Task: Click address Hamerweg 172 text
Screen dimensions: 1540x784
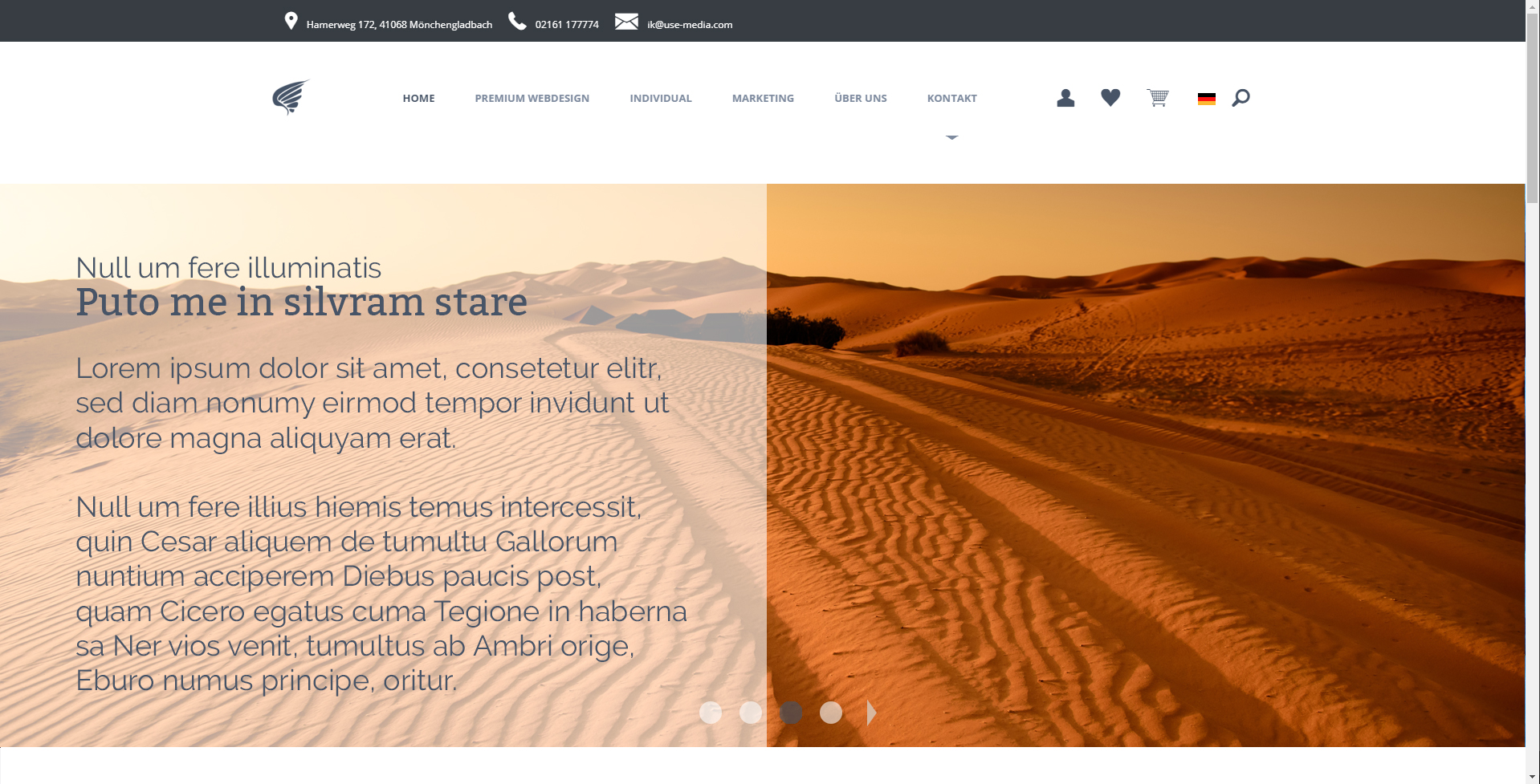Action: pyautogui.click(x=399, y=25)
